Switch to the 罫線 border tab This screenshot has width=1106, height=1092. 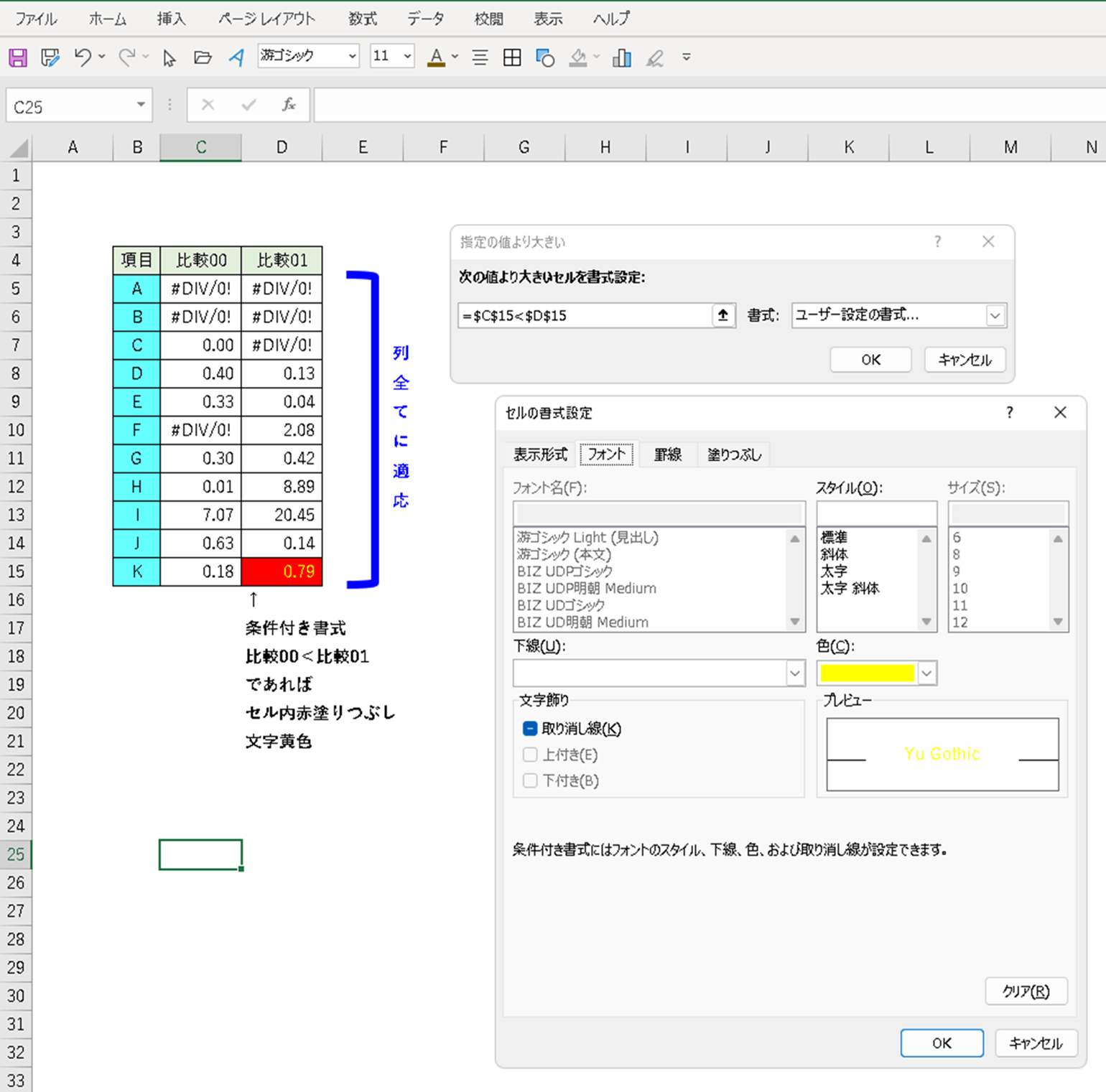click(667, 454)
